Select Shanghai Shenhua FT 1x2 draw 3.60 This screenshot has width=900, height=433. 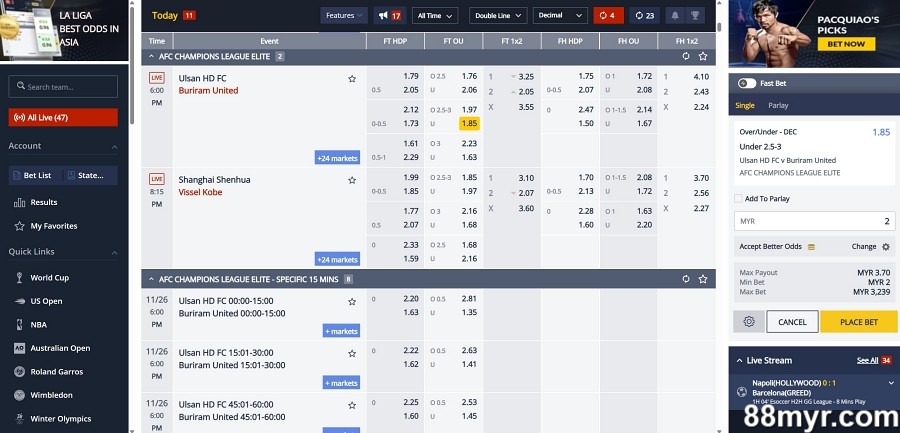[526, 208]
